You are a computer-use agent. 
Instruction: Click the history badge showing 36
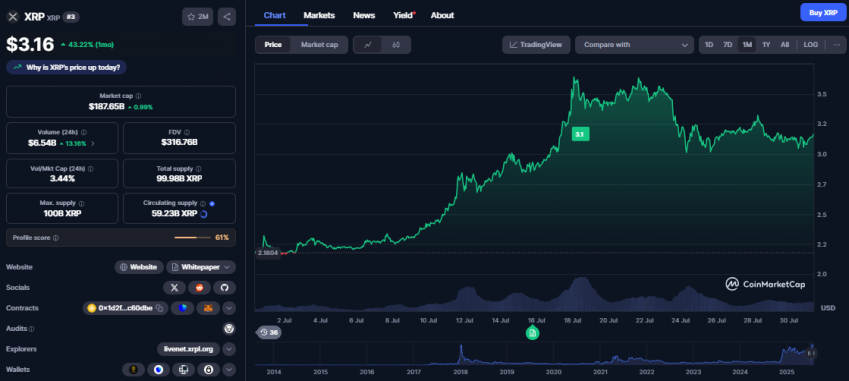pos(269,332)
